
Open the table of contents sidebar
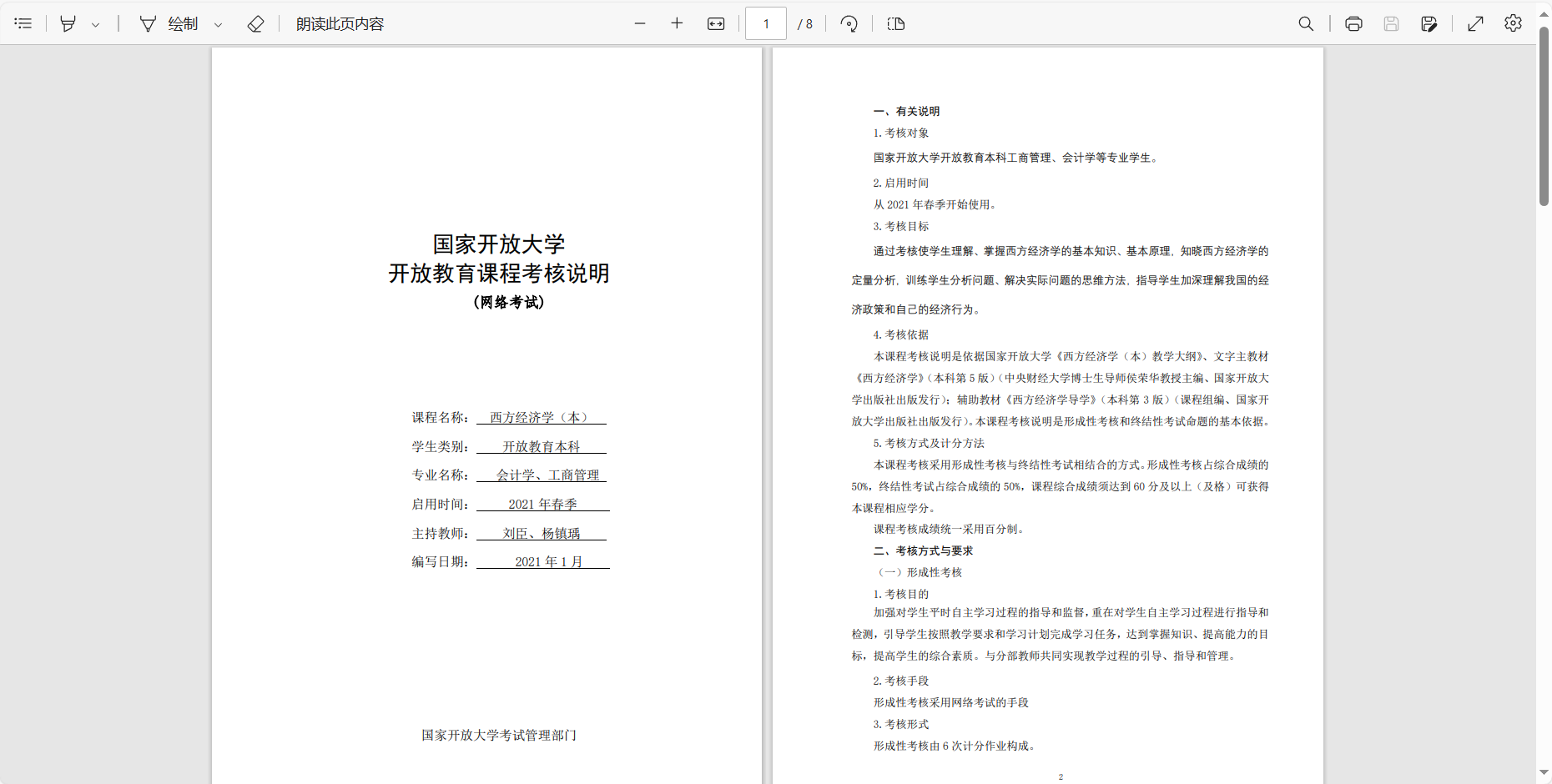click(23, 23)
